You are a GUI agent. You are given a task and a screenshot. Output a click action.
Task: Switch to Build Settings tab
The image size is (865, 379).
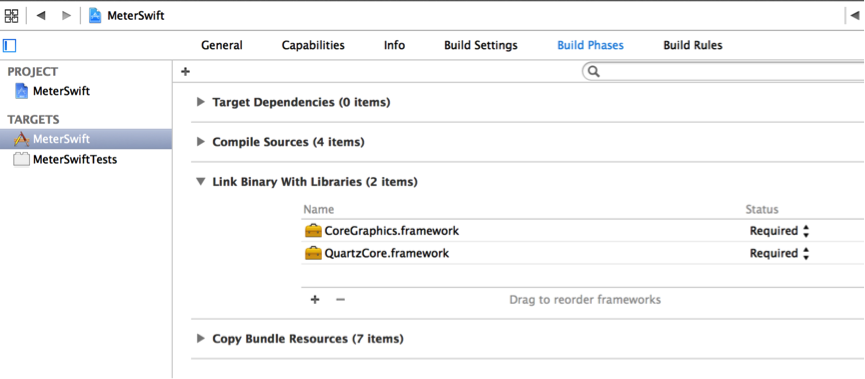pyautogui.click(x=480, y=45)
